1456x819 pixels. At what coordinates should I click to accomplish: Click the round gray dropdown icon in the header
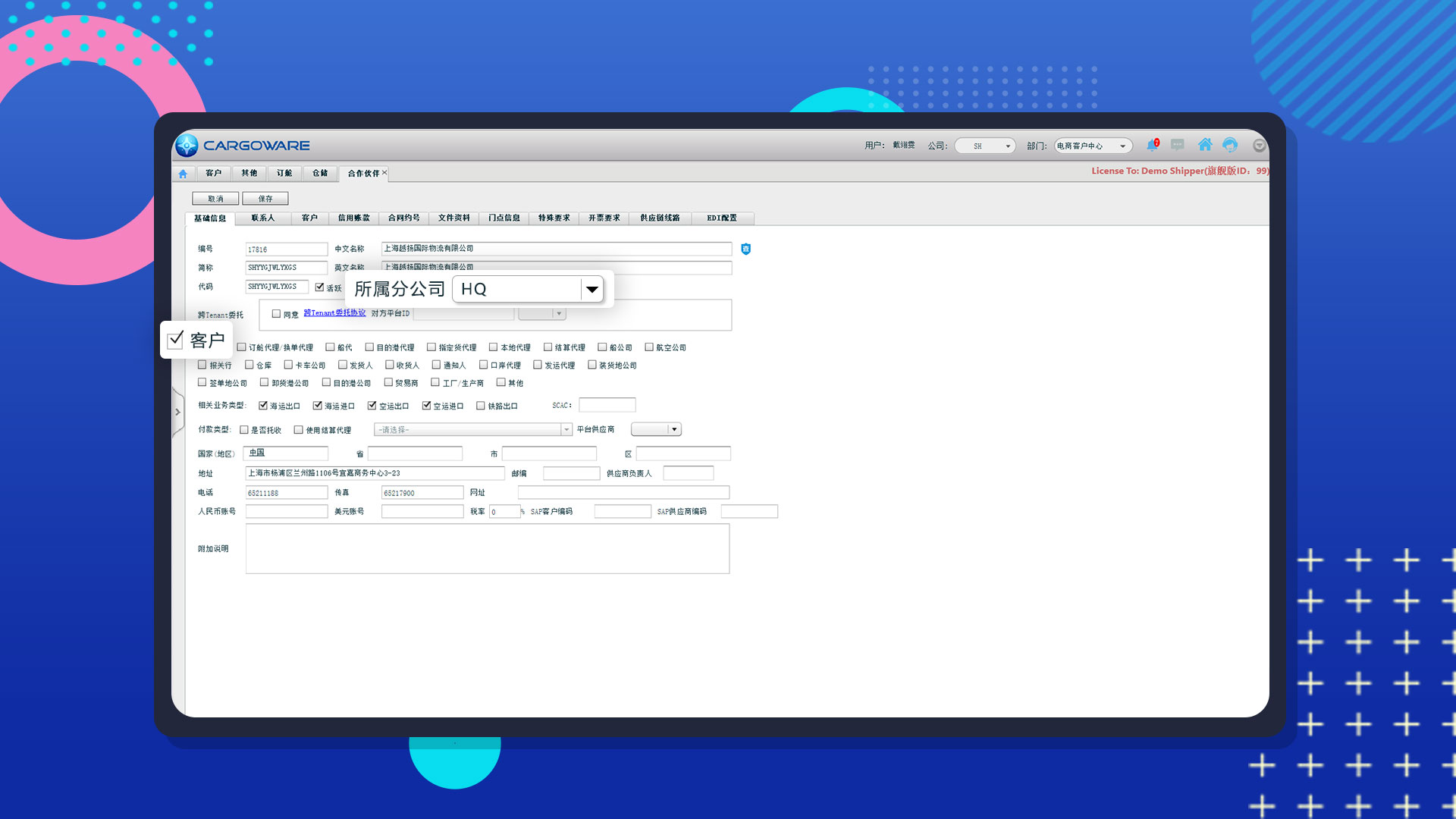tap(1259, 146)
